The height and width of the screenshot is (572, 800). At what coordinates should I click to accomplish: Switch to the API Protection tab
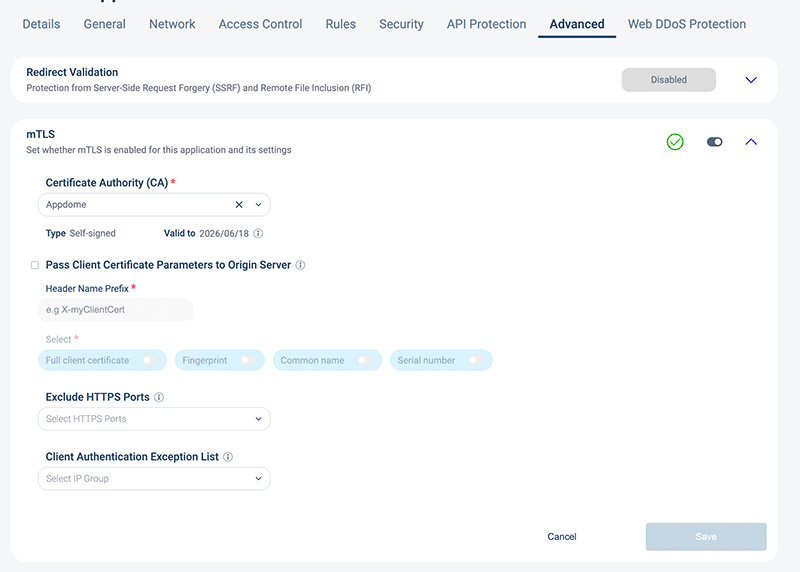[486, 24]
